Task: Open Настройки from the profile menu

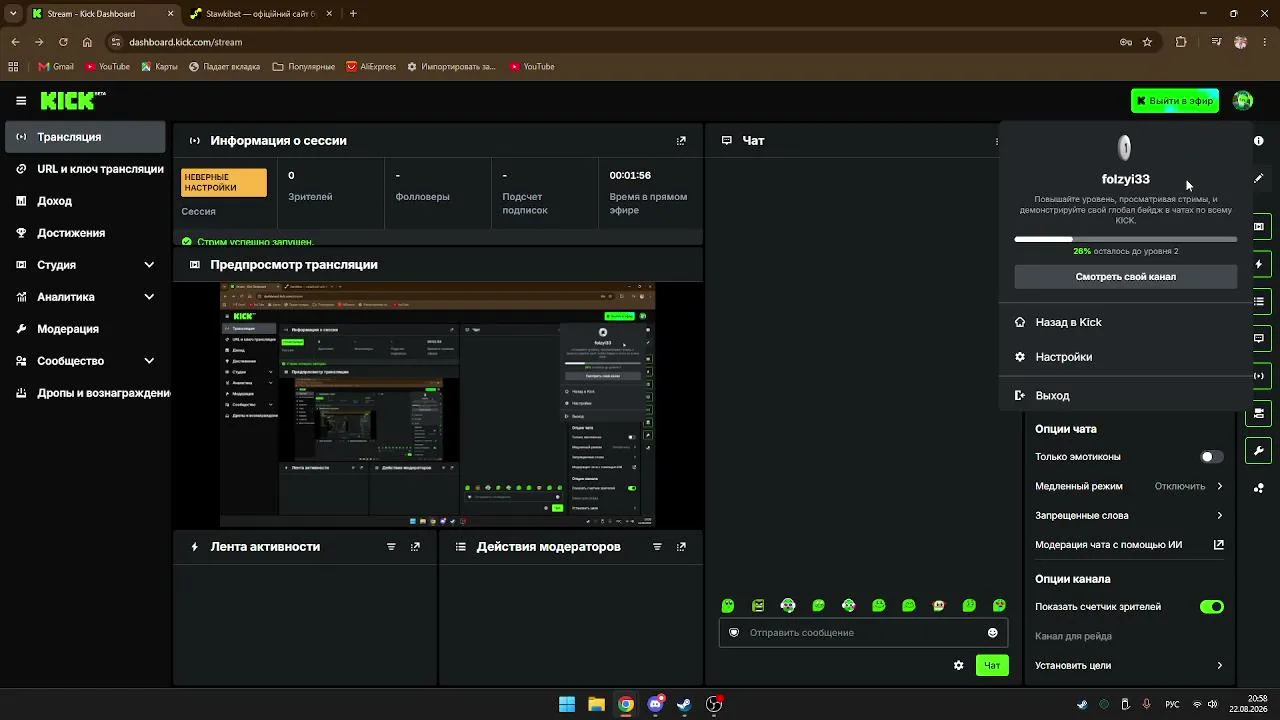Action: click(x=1125, y=357)
